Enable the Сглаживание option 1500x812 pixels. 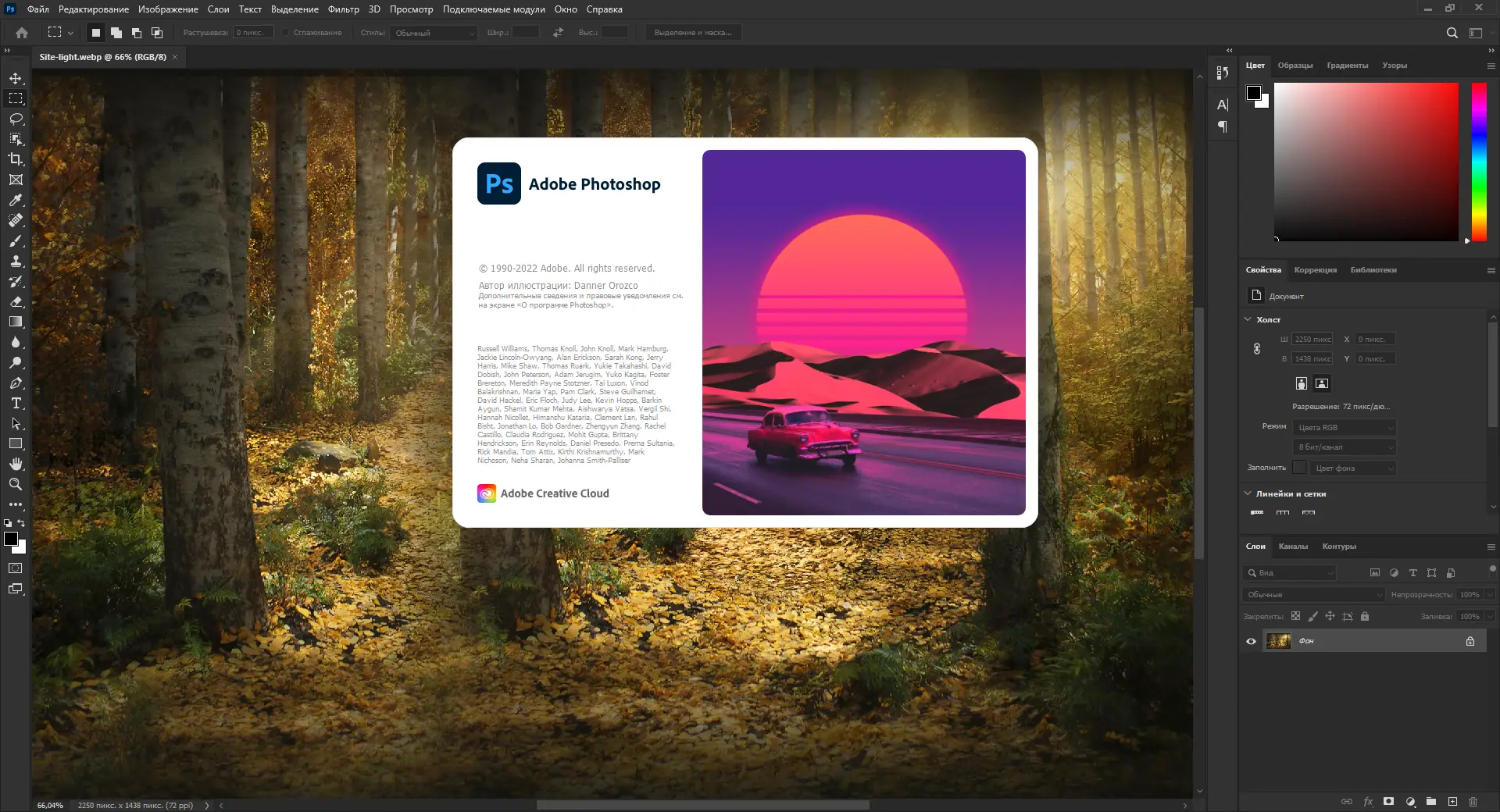pos(286,33)
